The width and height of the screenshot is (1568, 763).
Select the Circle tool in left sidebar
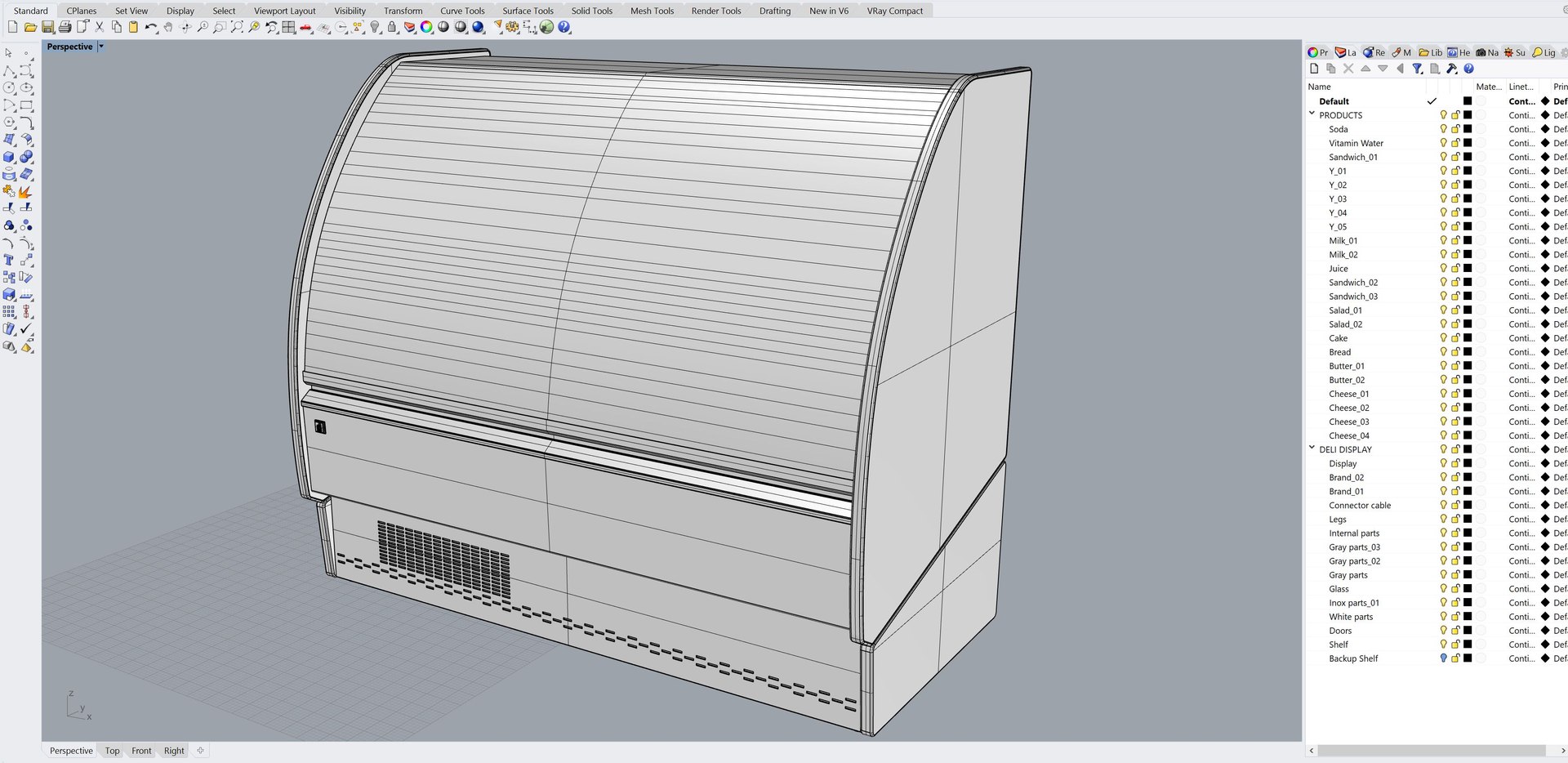[x=9, y=87]
